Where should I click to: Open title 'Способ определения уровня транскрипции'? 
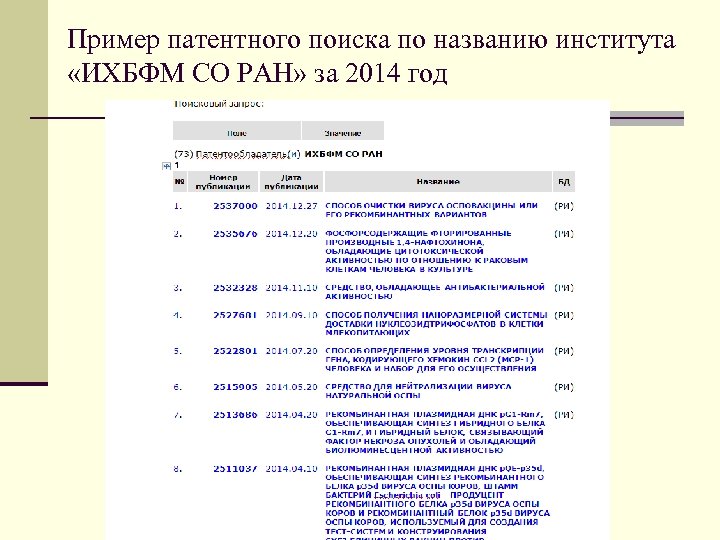click(434, 360)
